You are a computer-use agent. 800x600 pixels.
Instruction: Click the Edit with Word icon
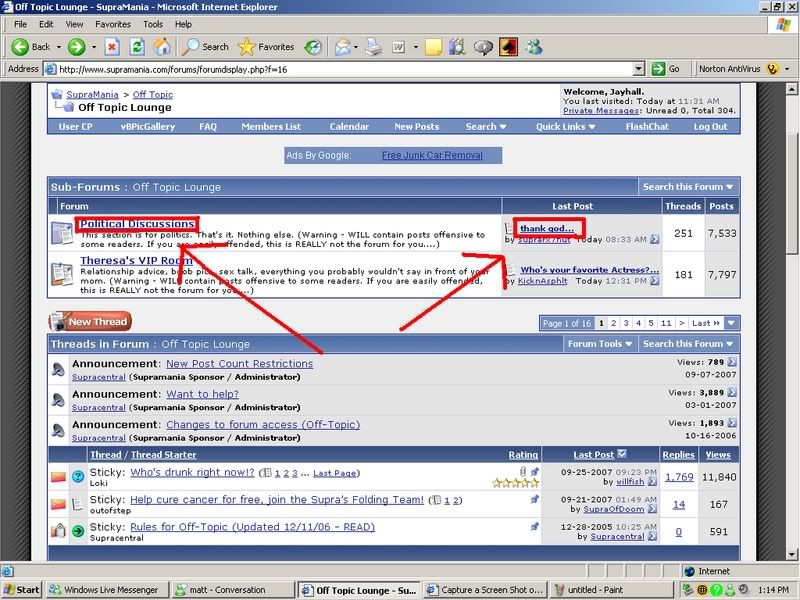(x=398, y=47)
